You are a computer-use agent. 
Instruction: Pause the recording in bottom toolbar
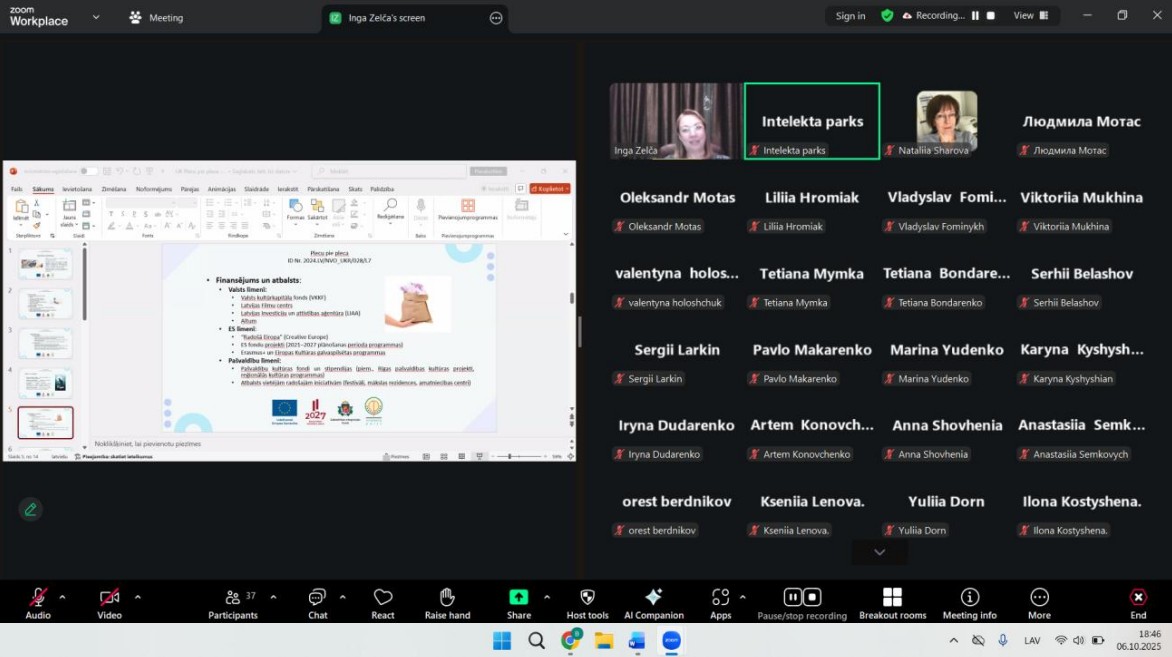tap(792, 597)
